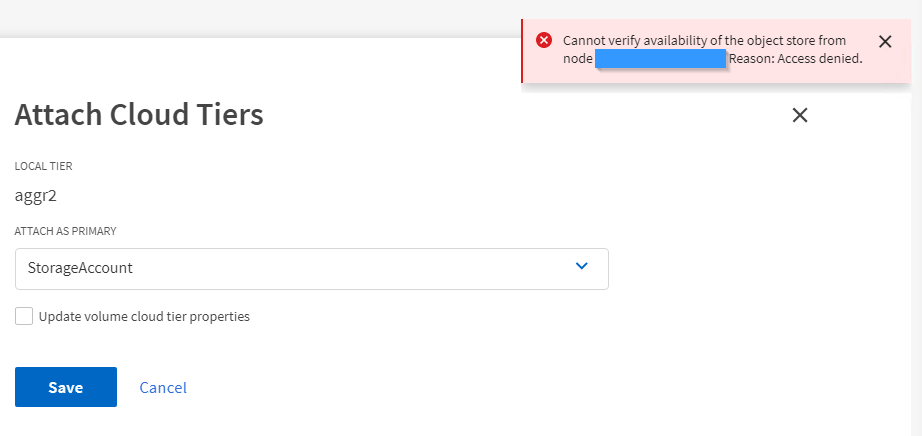This screenshot has height=436, width=922.
Task: Save the cloud tier attachment
Action: (x=65, y=387)
